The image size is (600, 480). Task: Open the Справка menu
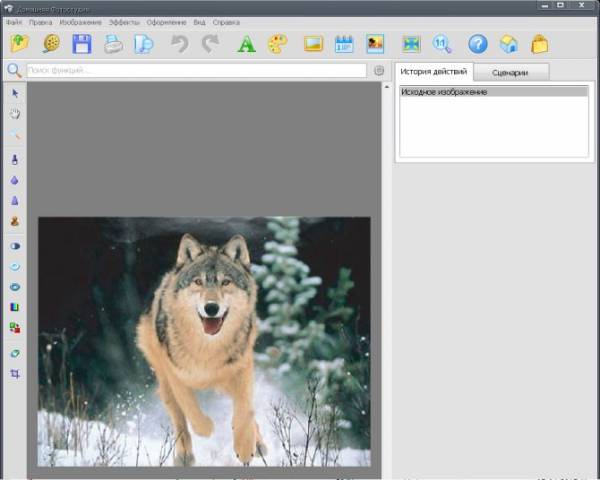226,23
